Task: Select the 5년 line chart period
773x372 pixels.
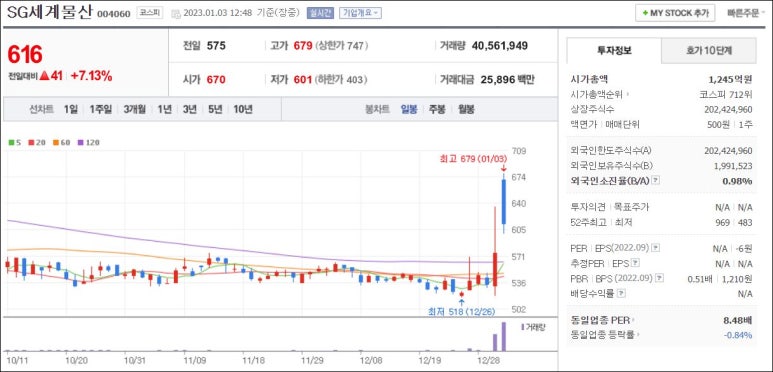Action: (215, 109)
